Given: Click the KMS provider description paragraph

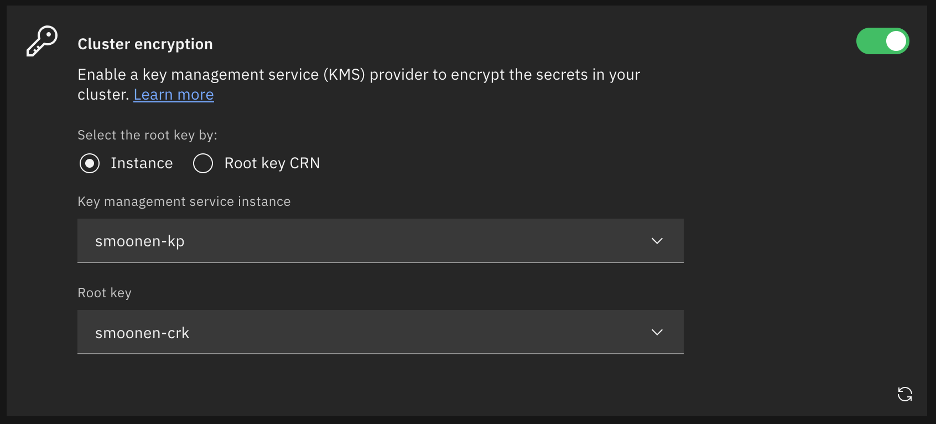Looking at the screenshot, I should pyautogui.click(x=358, y=75).
